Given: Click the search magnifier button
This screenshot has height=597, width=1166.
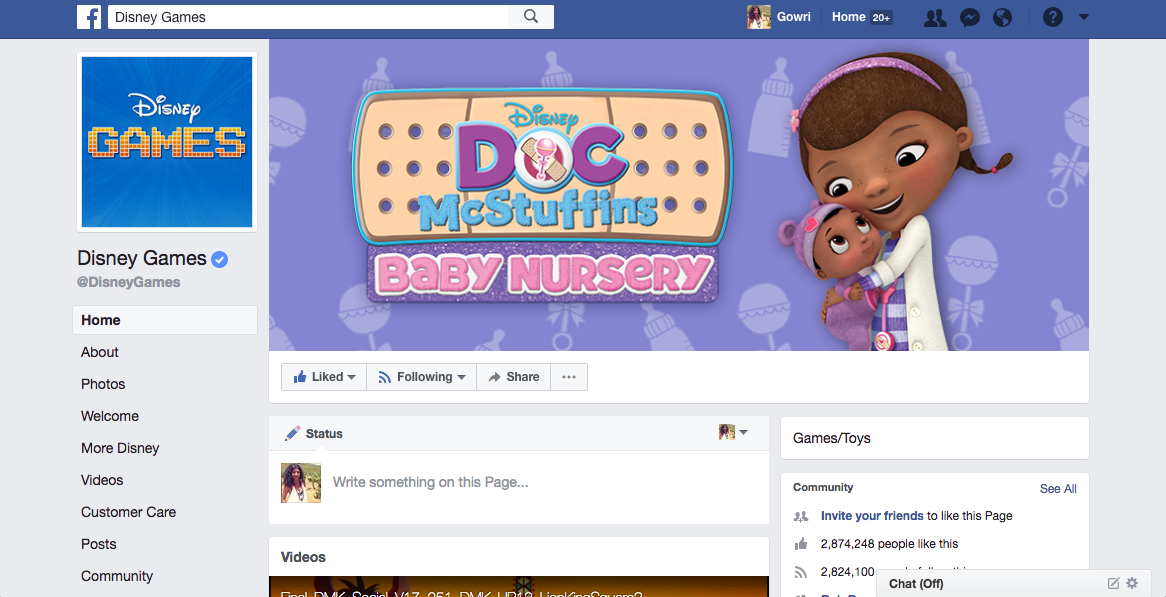Looking at the screenshot, I should coord(530,17).
